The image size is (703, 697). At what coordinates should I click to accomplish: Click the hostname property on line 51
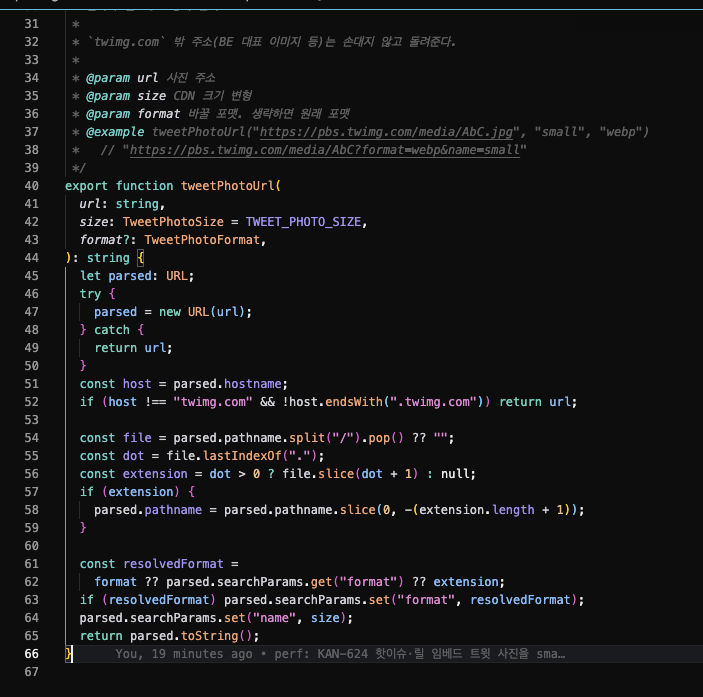tap(252, 384)
